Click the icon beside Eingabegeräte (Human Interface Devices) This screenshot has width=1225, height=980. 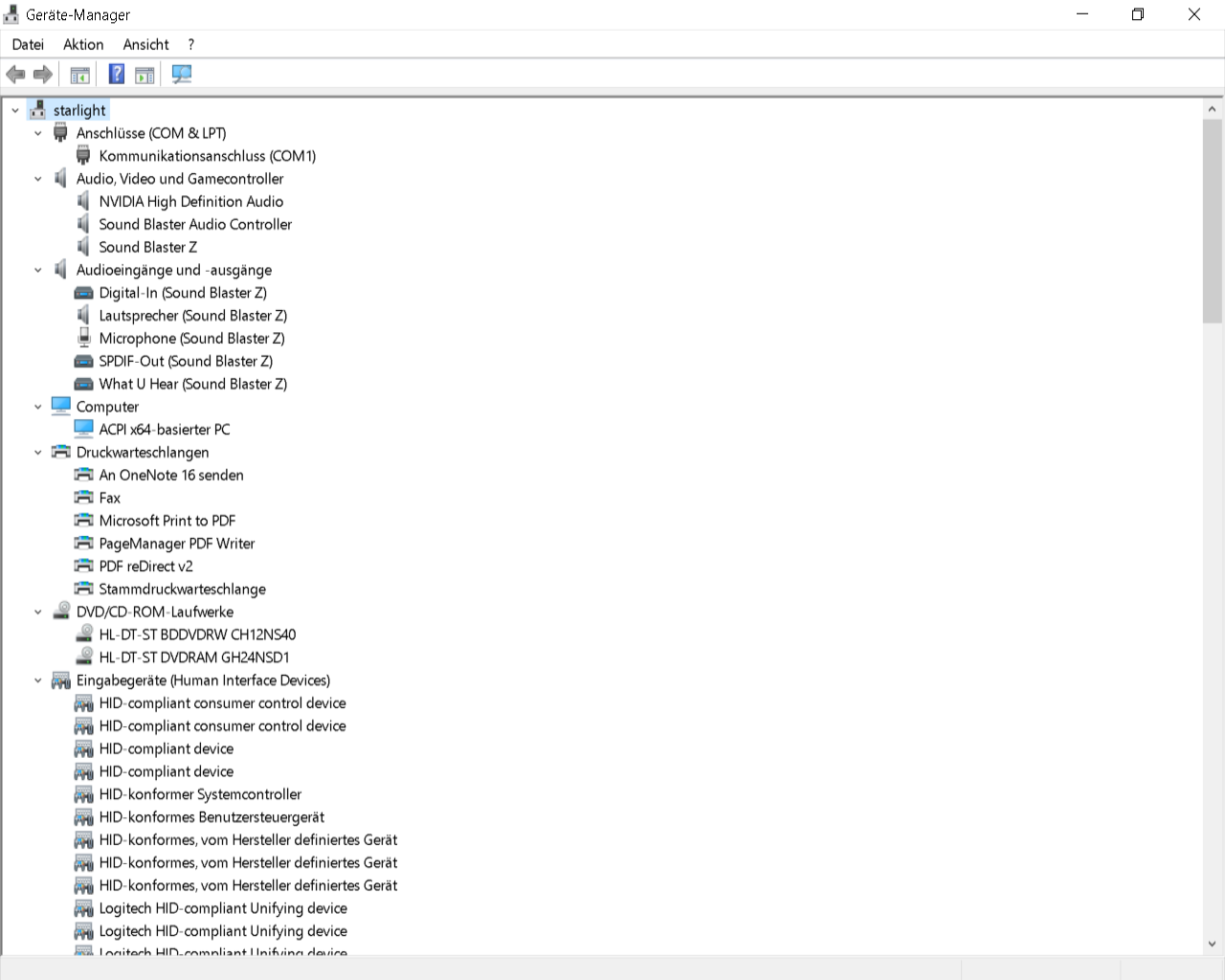pos(60,680)
